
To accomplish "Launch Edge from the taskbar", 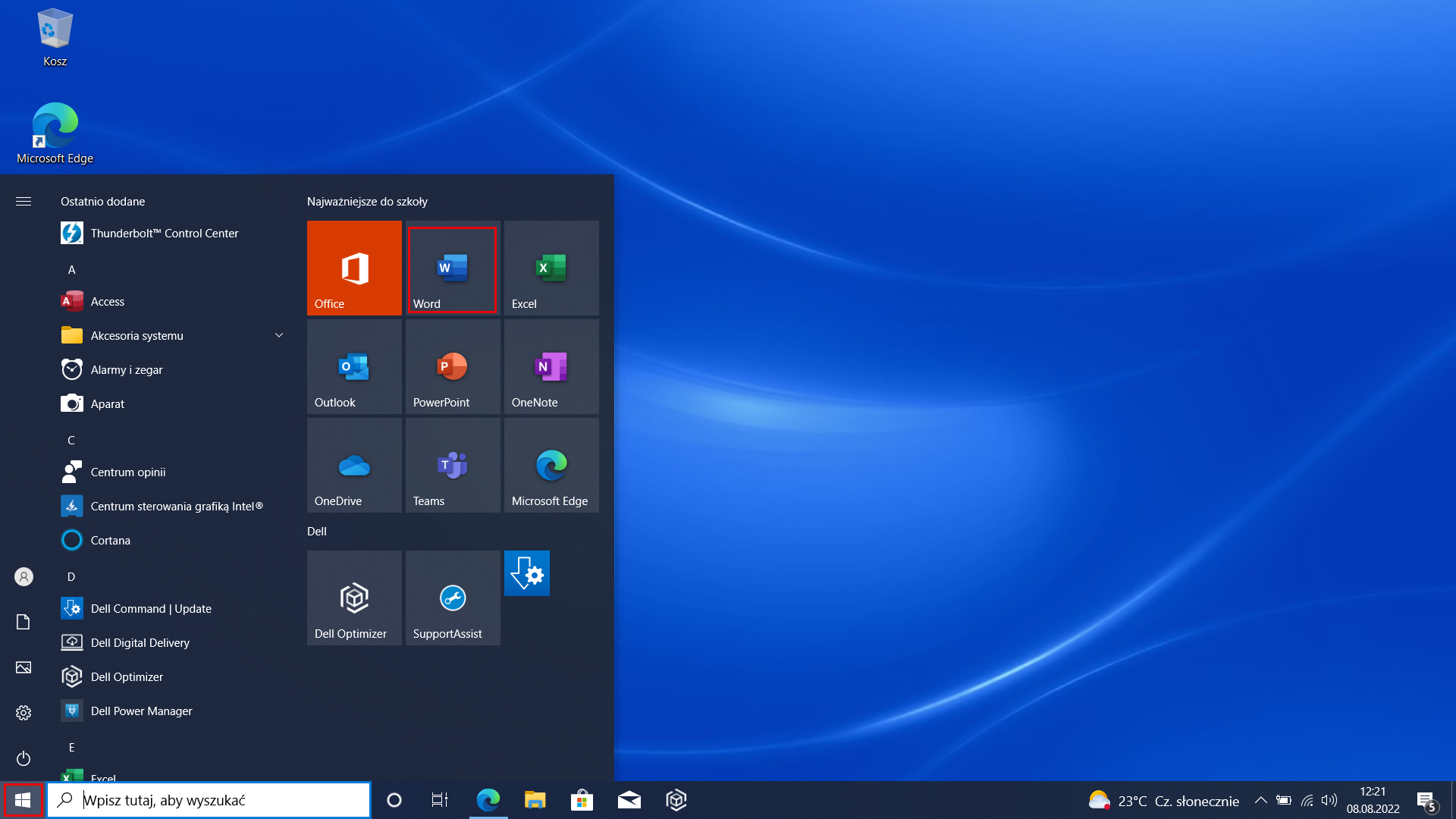I will [x=488, y=800].
